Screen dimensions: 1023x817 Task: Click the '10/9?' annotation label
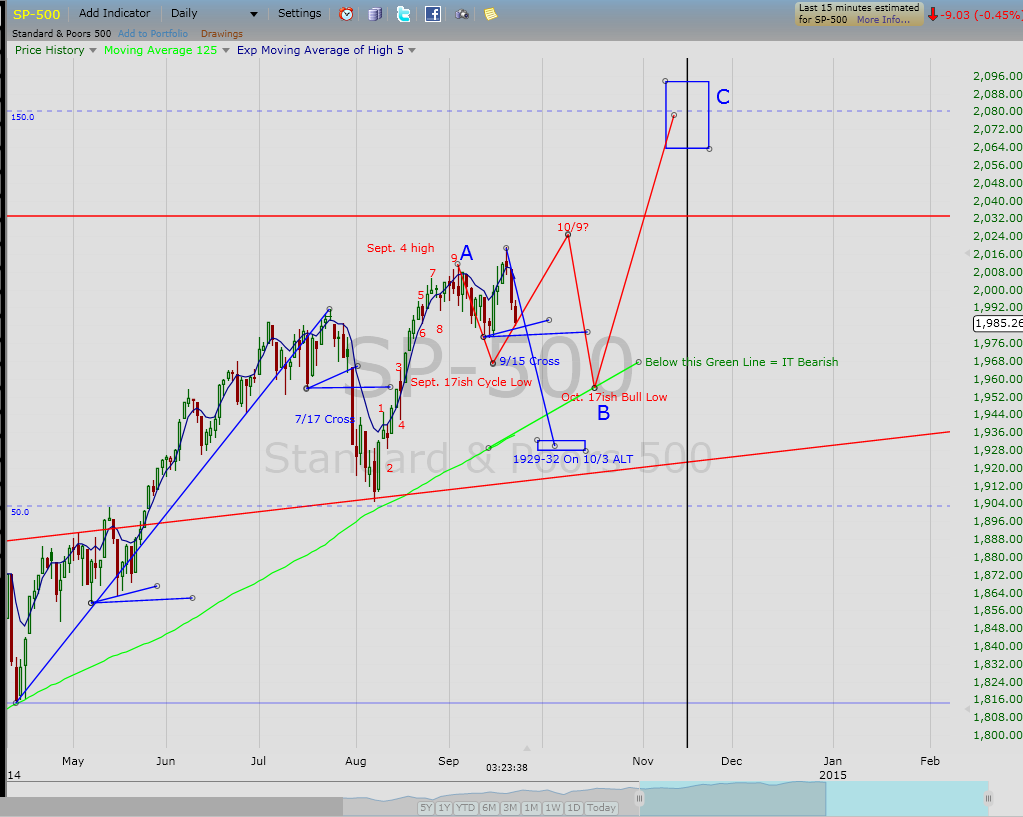[573, 228]
